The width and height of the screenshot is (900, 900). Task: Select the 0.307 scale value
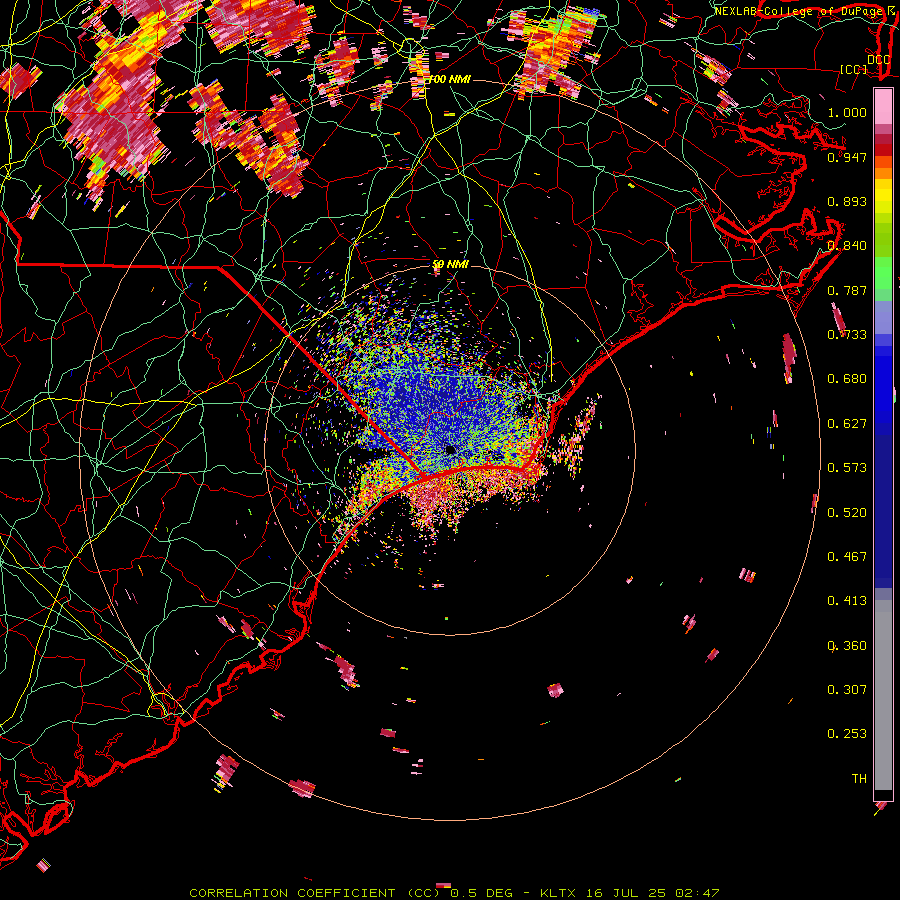click(x=847, y=690)
